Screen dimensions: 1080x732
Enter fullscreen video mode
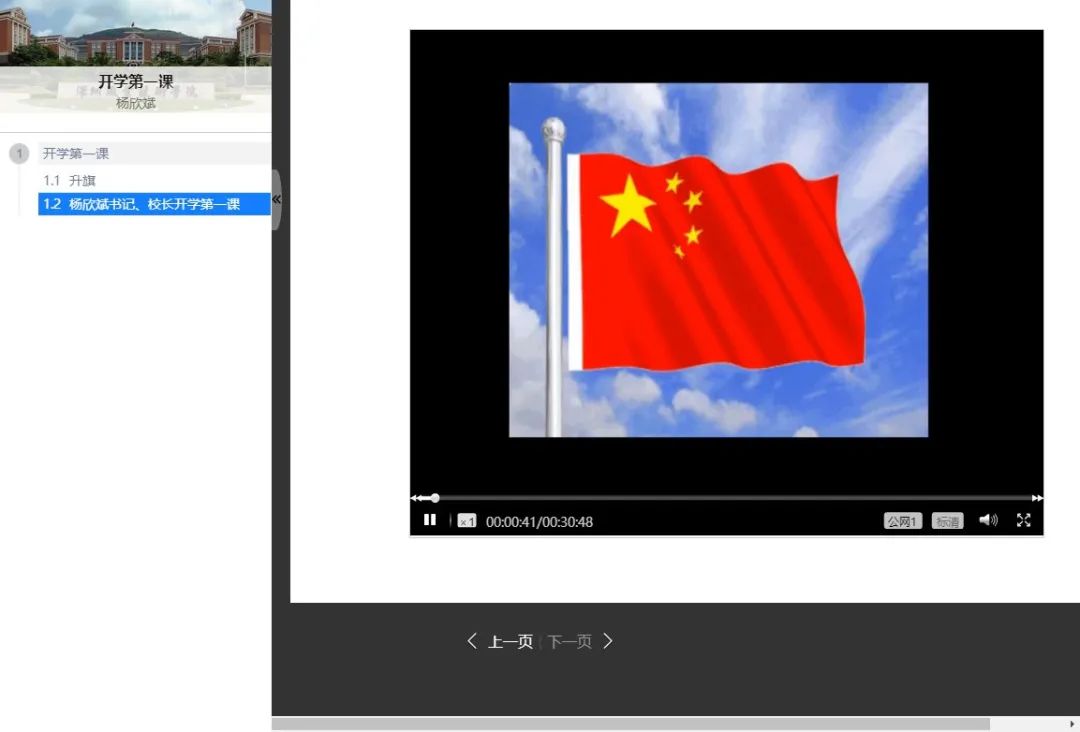[1023, 520]
